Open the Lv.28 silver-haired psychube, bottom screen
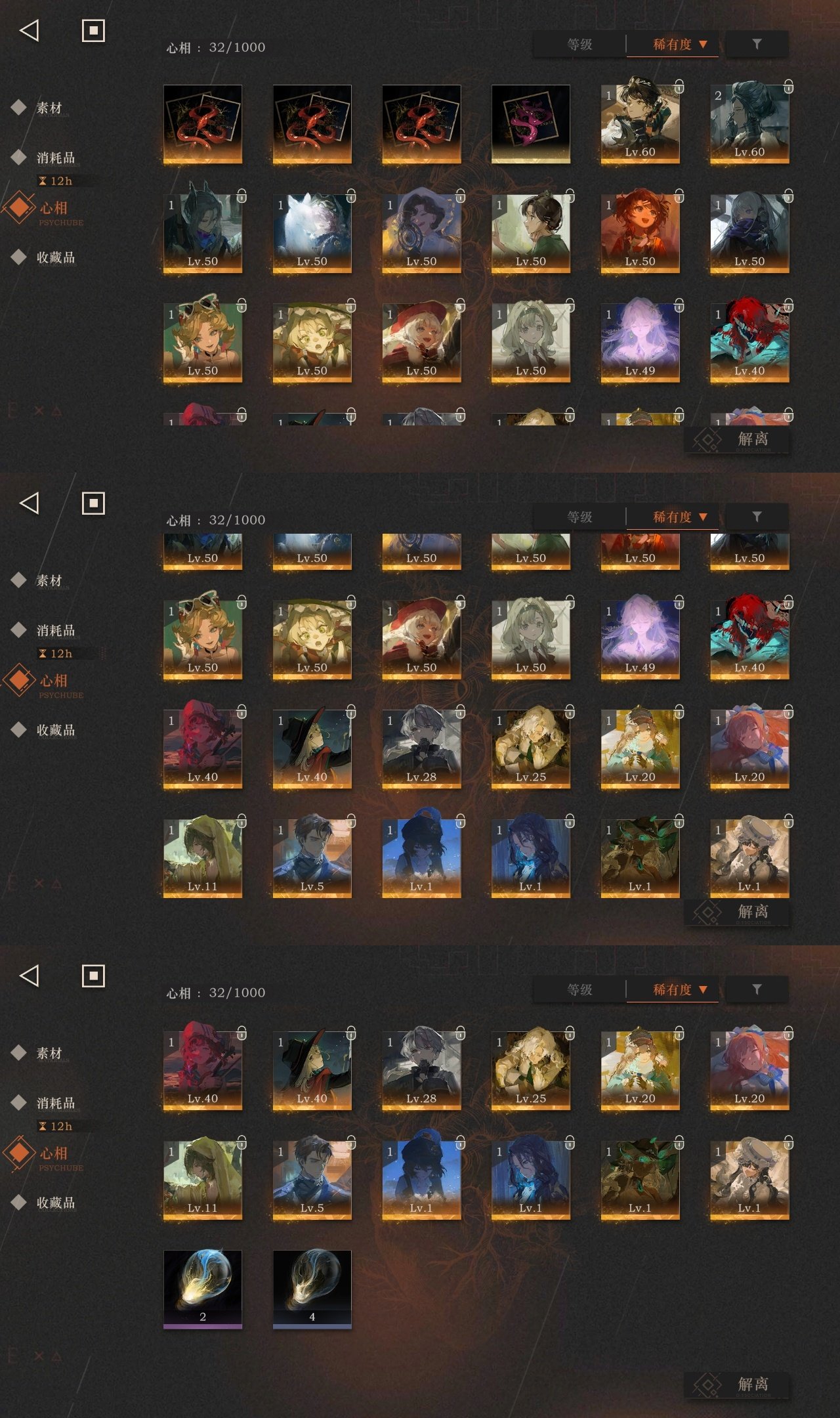 [421, 1071]
